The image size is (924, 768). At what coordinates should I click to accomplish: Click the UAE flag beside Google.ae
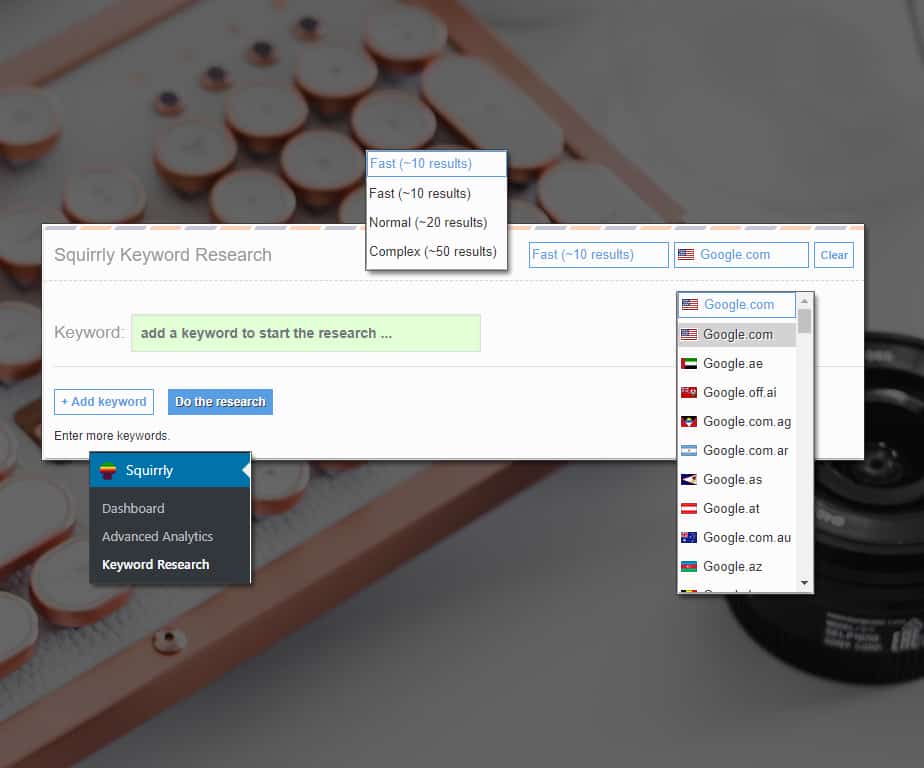click(x=688, y=363)
